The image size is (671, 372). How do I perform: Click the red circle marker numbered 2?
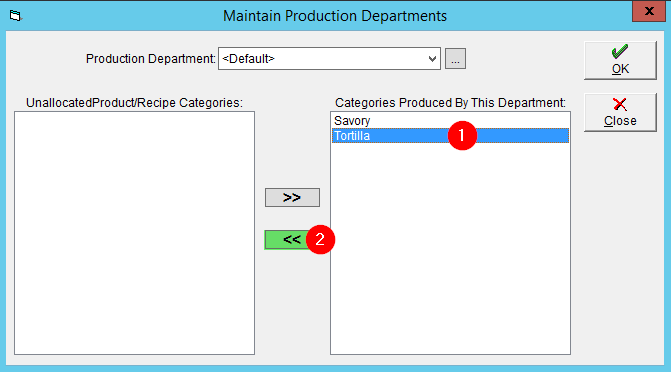(x=320, y=239)
